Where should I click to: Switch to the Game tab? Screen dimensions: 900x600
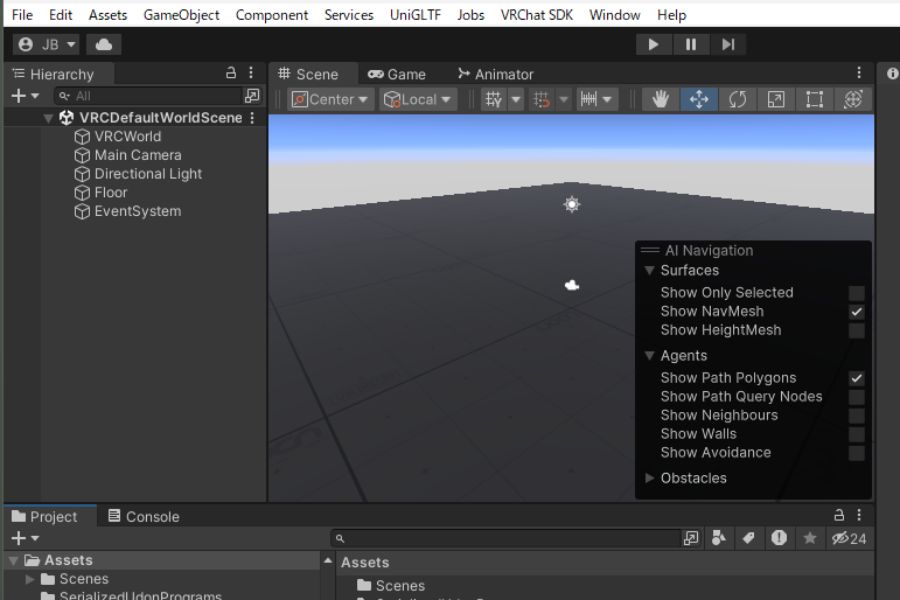(397, 74)
